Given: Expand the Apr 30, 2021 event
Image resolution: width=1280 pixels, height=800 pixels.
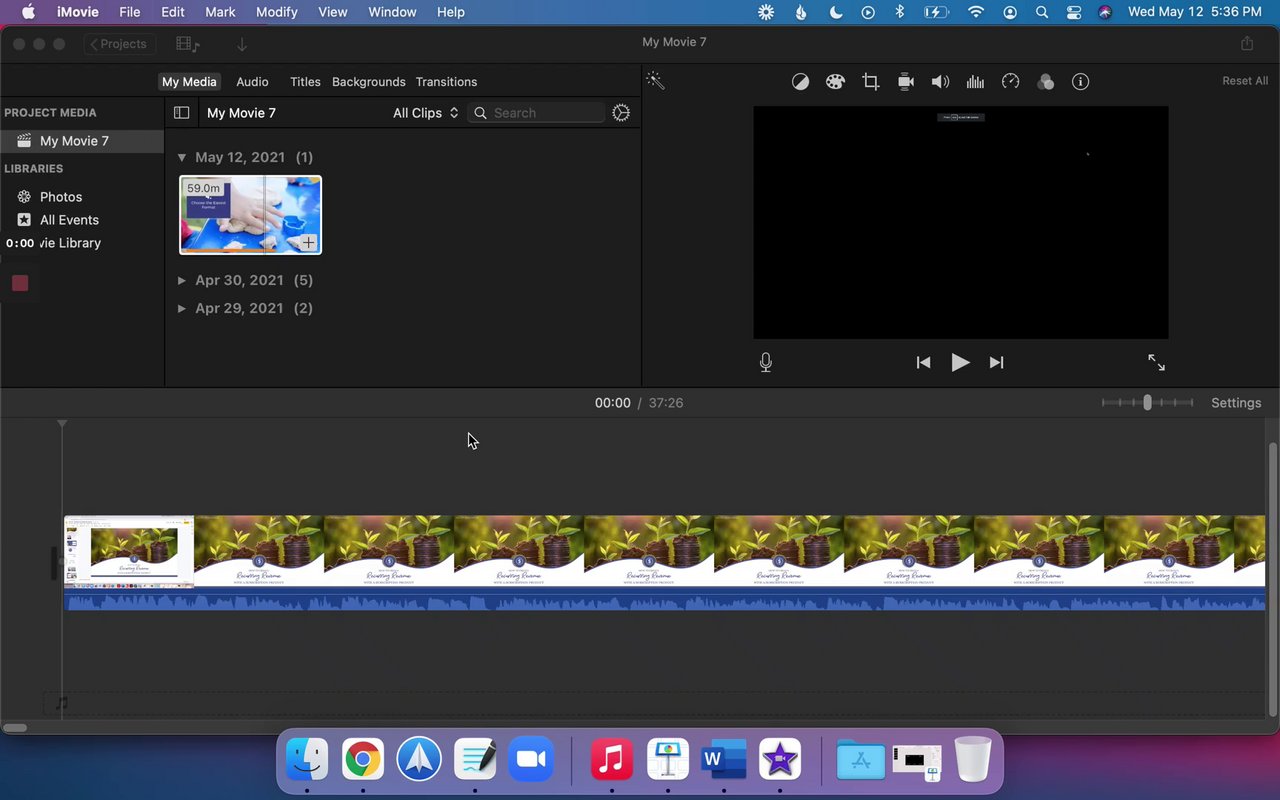Looking at the screenshot, I should 182,280.
